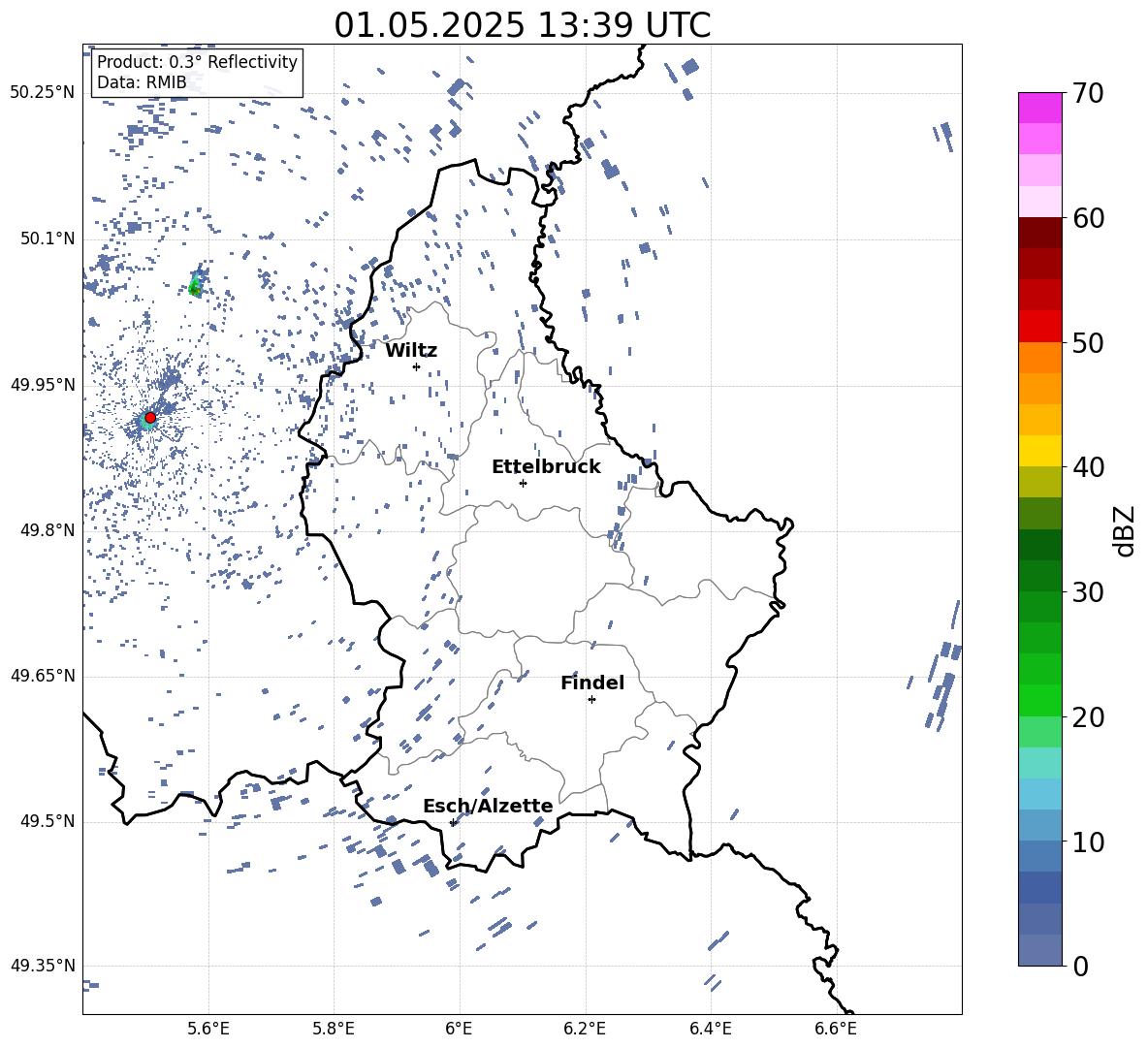Click the 50.25°N latitude label
Viewport: 1148px width, 1048px height.
[43, 93]
